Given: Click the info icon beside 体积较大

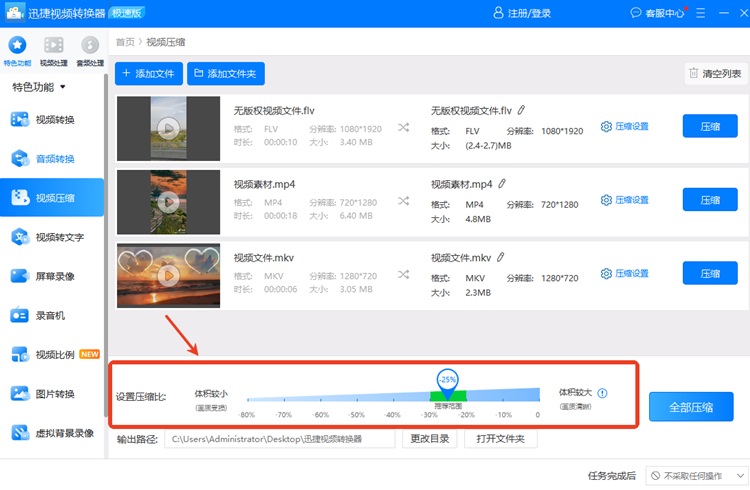Looking at the screenshot, I should (602, 393).
